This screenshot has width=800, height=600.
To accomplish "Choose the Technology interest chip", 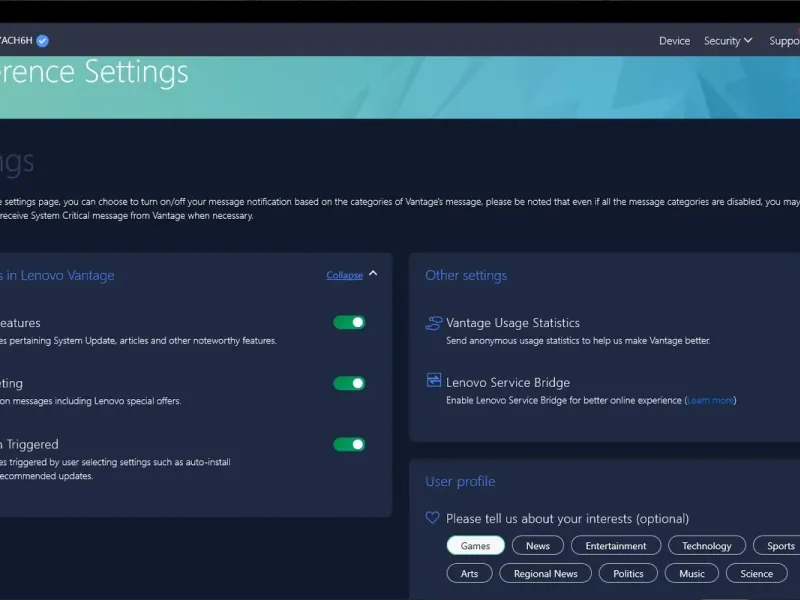I will [707, 545].
